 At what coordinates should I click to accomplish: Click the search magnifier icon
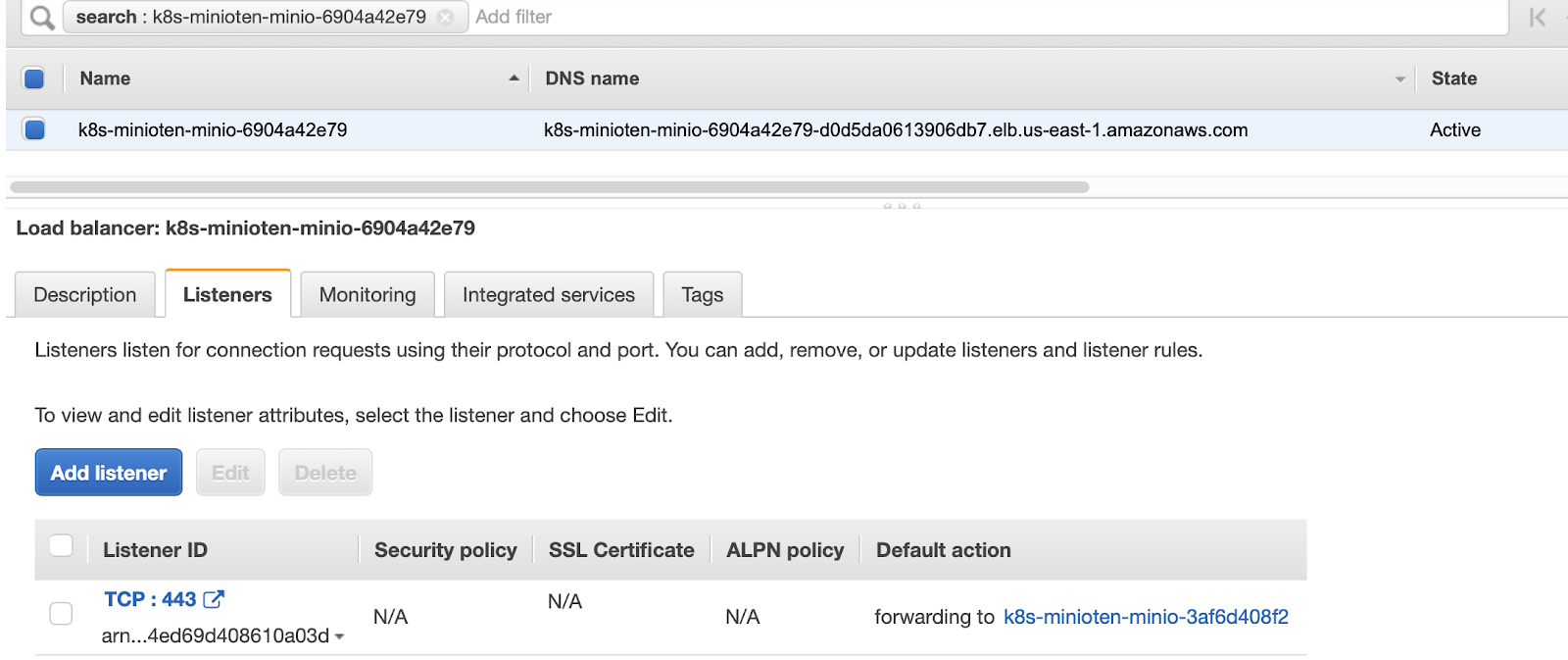[x=41, y=18]
